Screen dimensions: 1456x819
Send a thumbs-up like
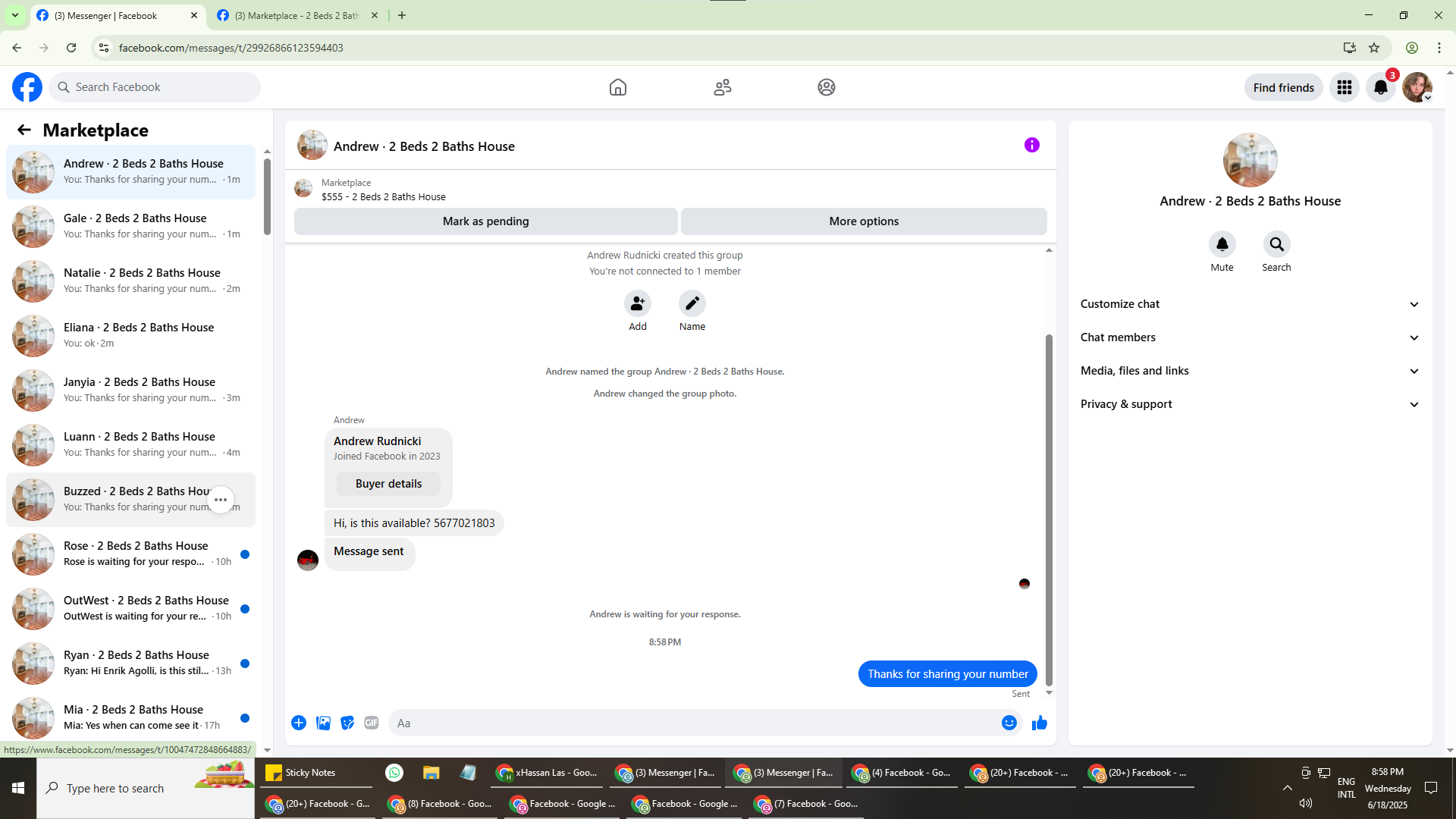click(x=1040, y=723)
